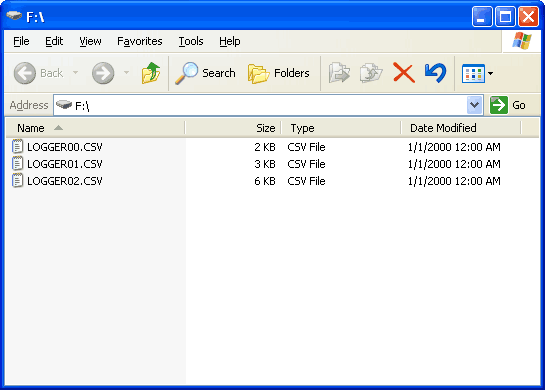Open the Favorites menu
This screenshot has width=545, height=390.
coord(140,41)
